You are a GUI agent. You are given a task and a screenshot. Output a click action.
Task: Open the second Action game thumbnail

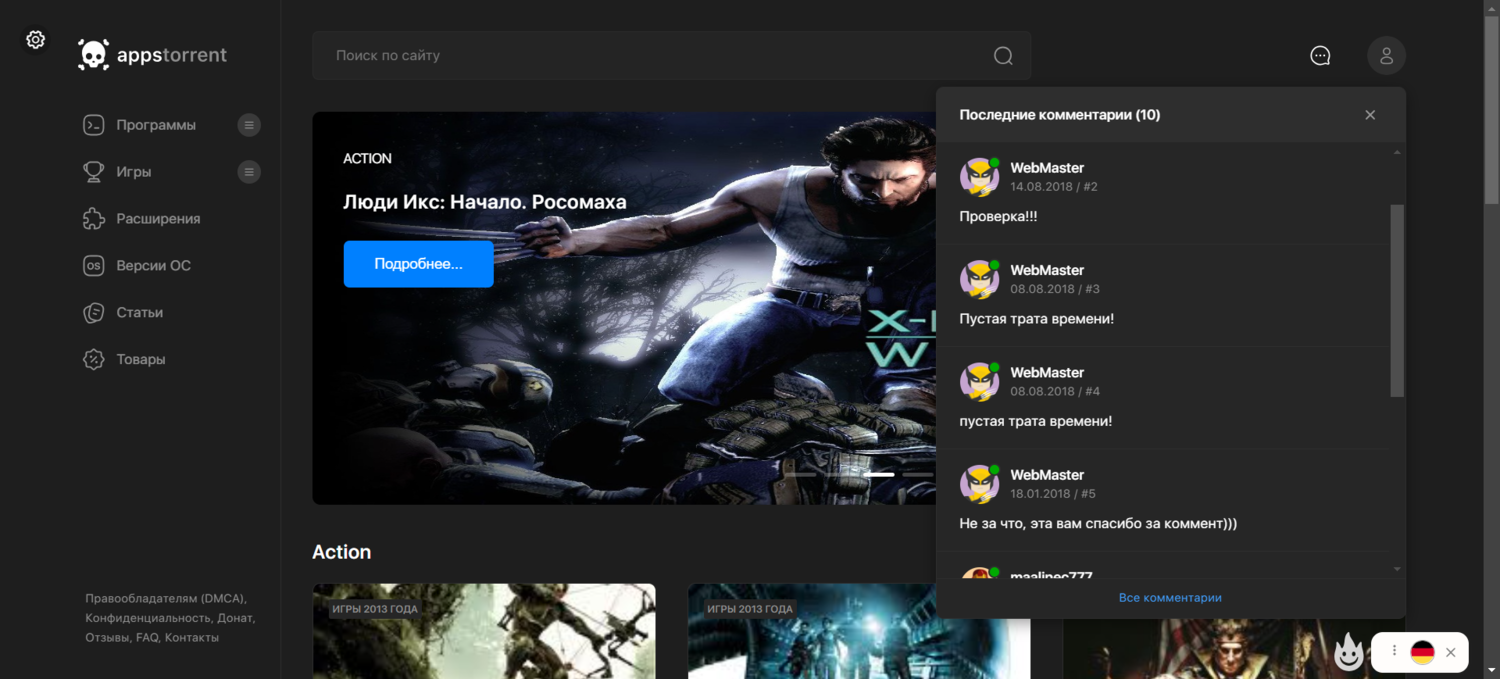point(859,632)
